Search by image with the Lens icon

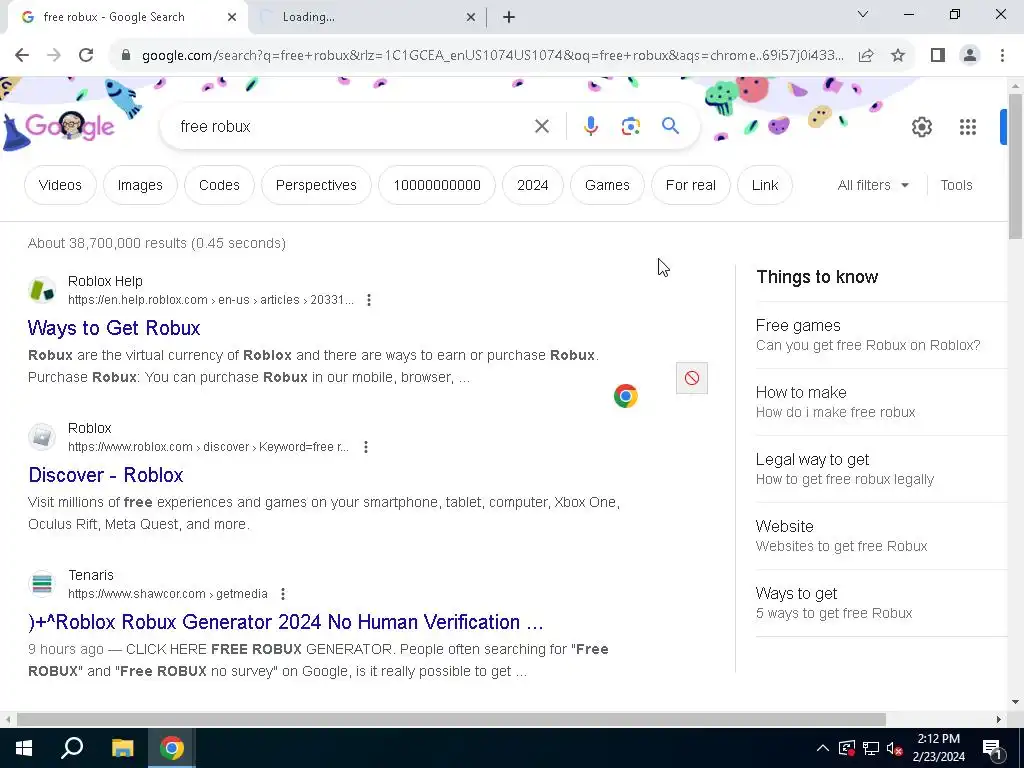630,126
